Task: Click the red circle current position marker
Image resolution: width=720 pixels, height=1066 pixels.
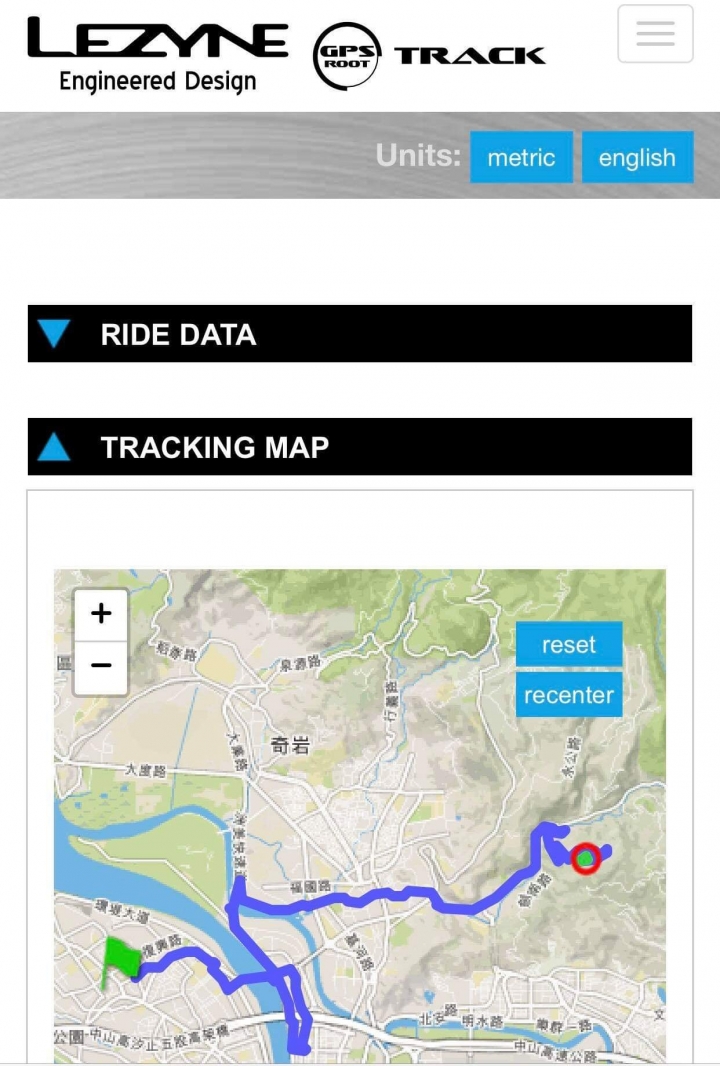Action: coord(585,859)
